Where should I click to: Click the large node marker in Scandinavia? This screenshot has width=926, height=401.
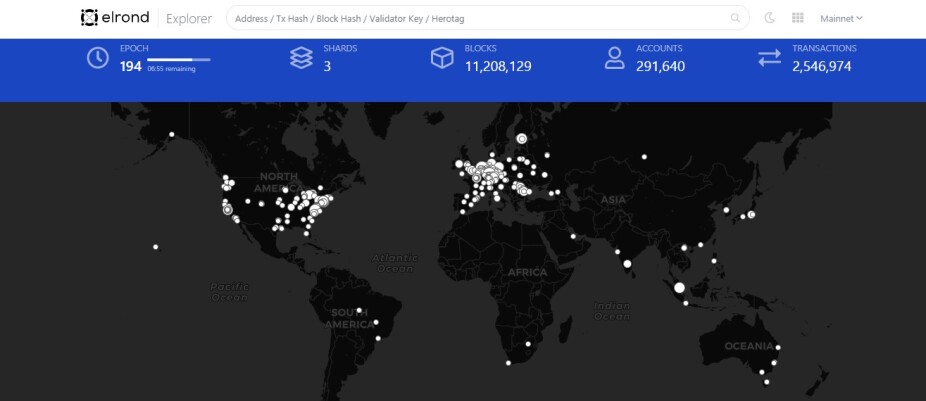[x=521, y=138]
